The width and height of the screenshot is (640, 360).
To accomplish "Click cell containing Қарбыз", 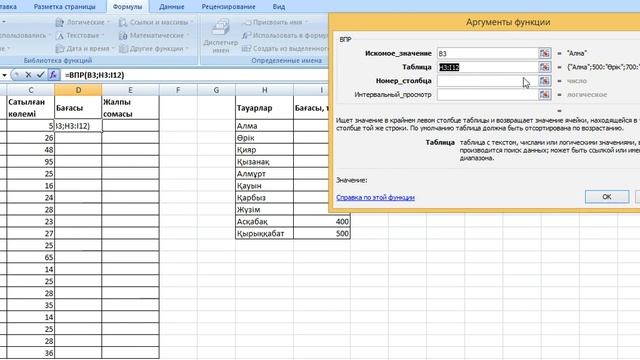I will [x=264, y=198].
